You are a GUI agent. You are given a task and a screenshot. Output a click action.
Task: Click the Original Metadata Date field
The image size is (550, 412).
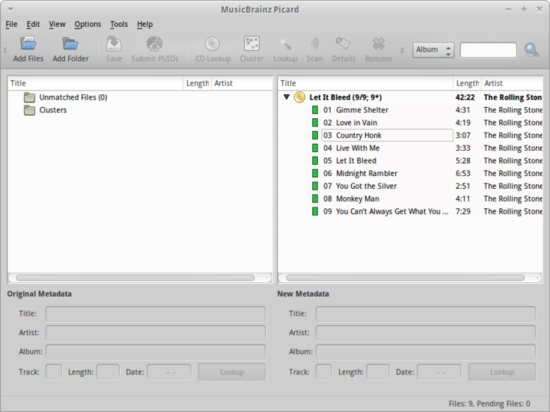coord(169,372)
